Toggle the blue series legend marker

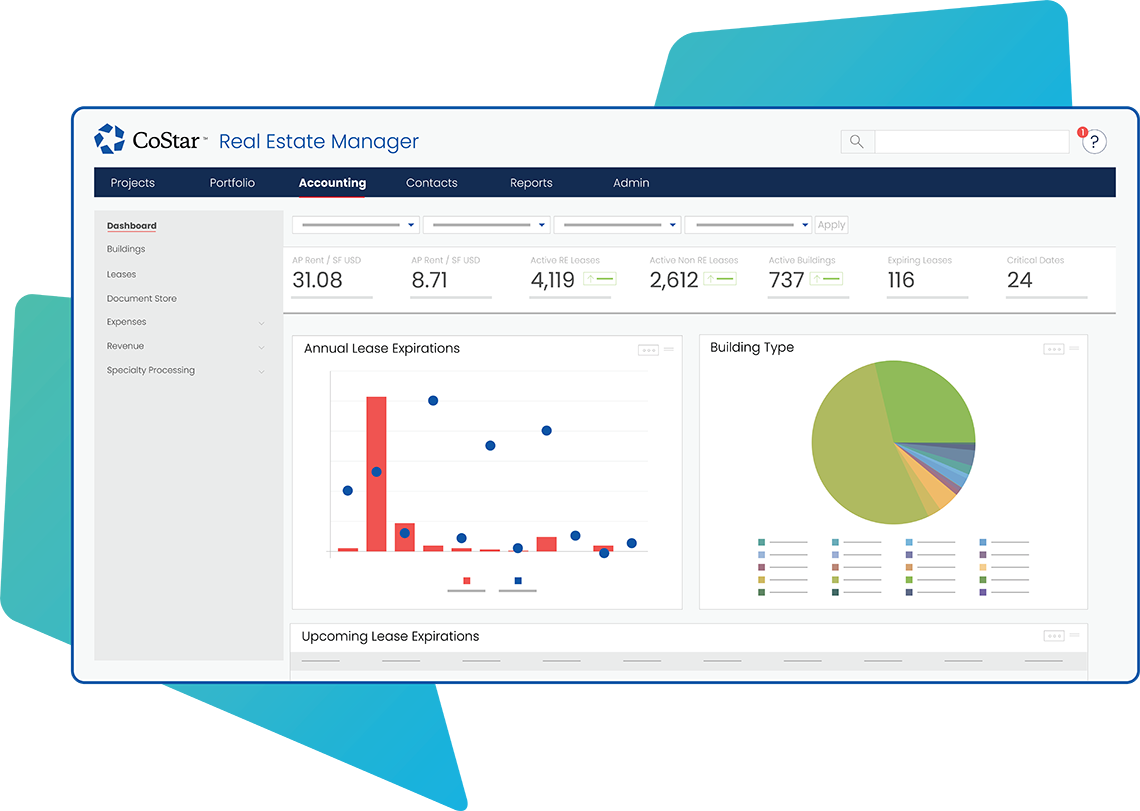[x=518, y=581]
